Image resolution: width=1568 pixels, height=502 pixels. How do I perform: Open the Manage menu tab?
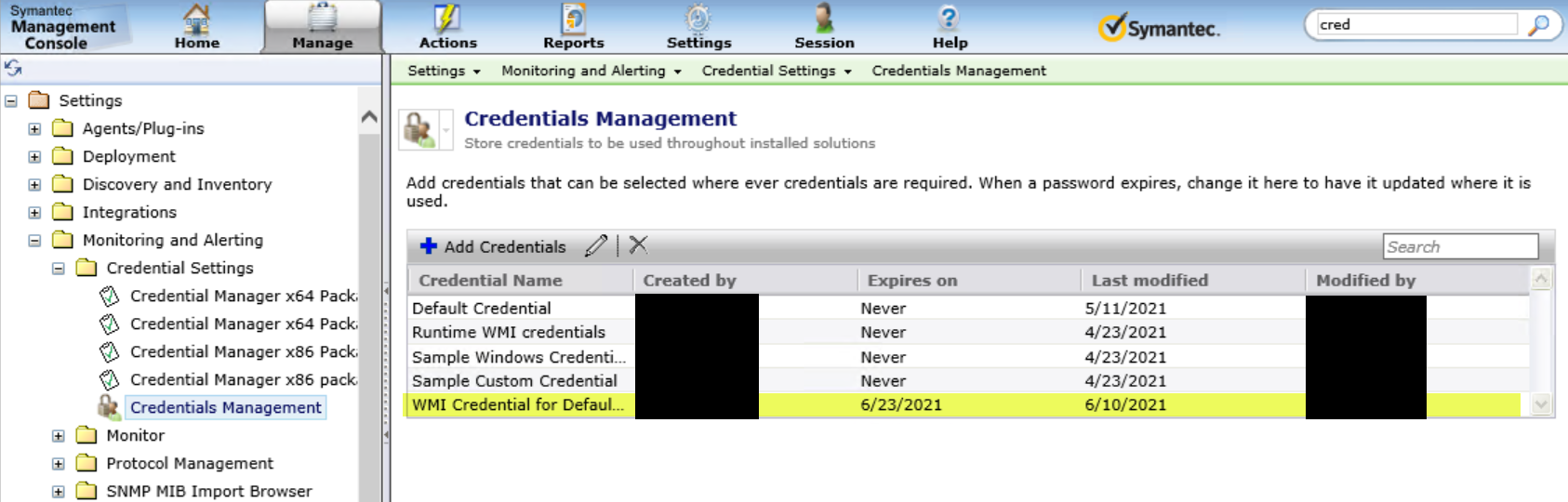323,26
